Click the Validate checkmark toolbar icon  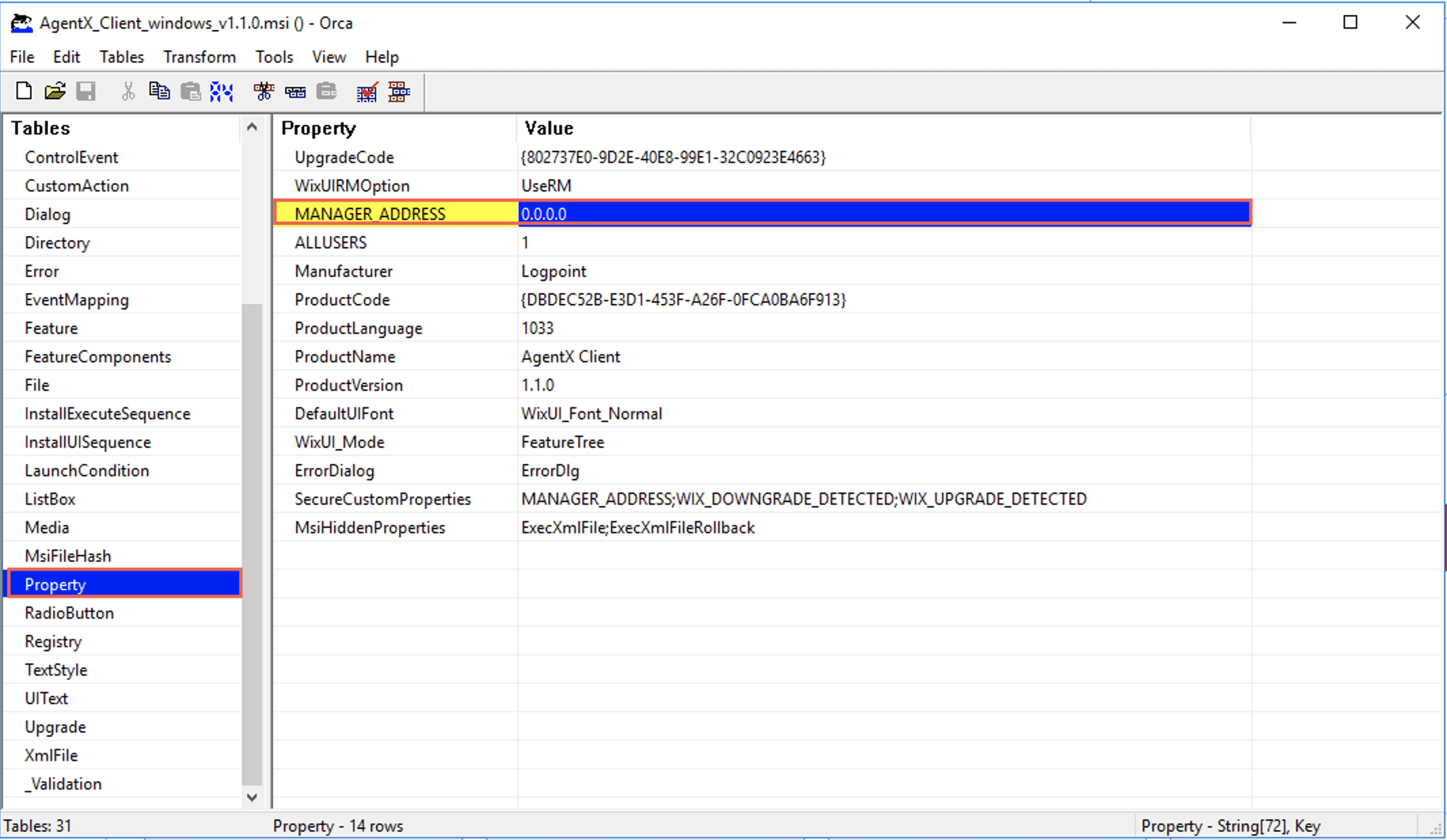[x=367, y=91]
